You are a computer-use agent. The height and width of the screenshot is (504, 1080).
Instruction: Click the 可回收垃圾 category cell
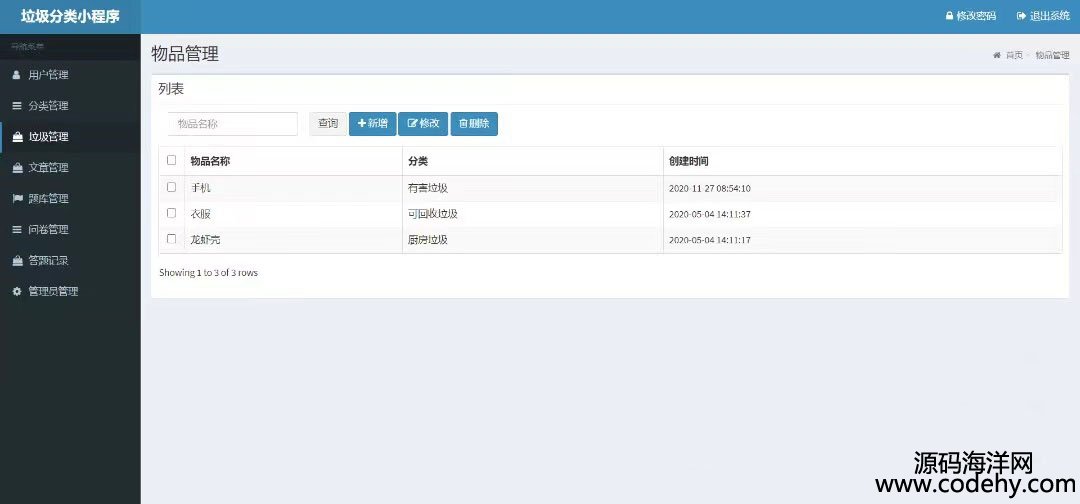[x=532, y=214]
